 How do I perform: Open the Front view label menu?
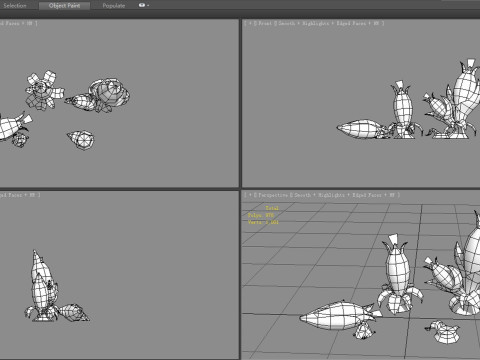click(265, 23)
